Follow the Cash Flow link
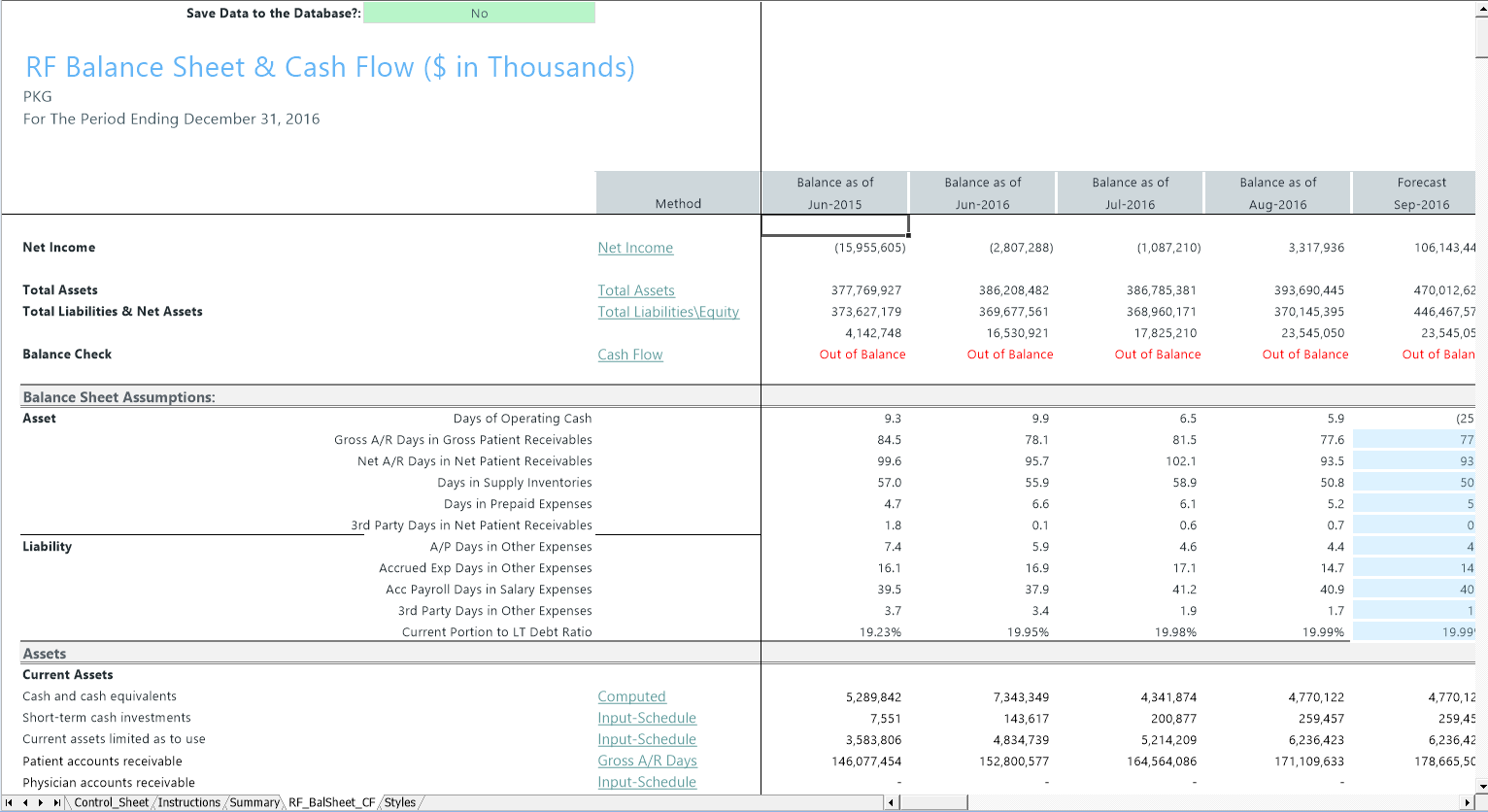 point(630,355)
